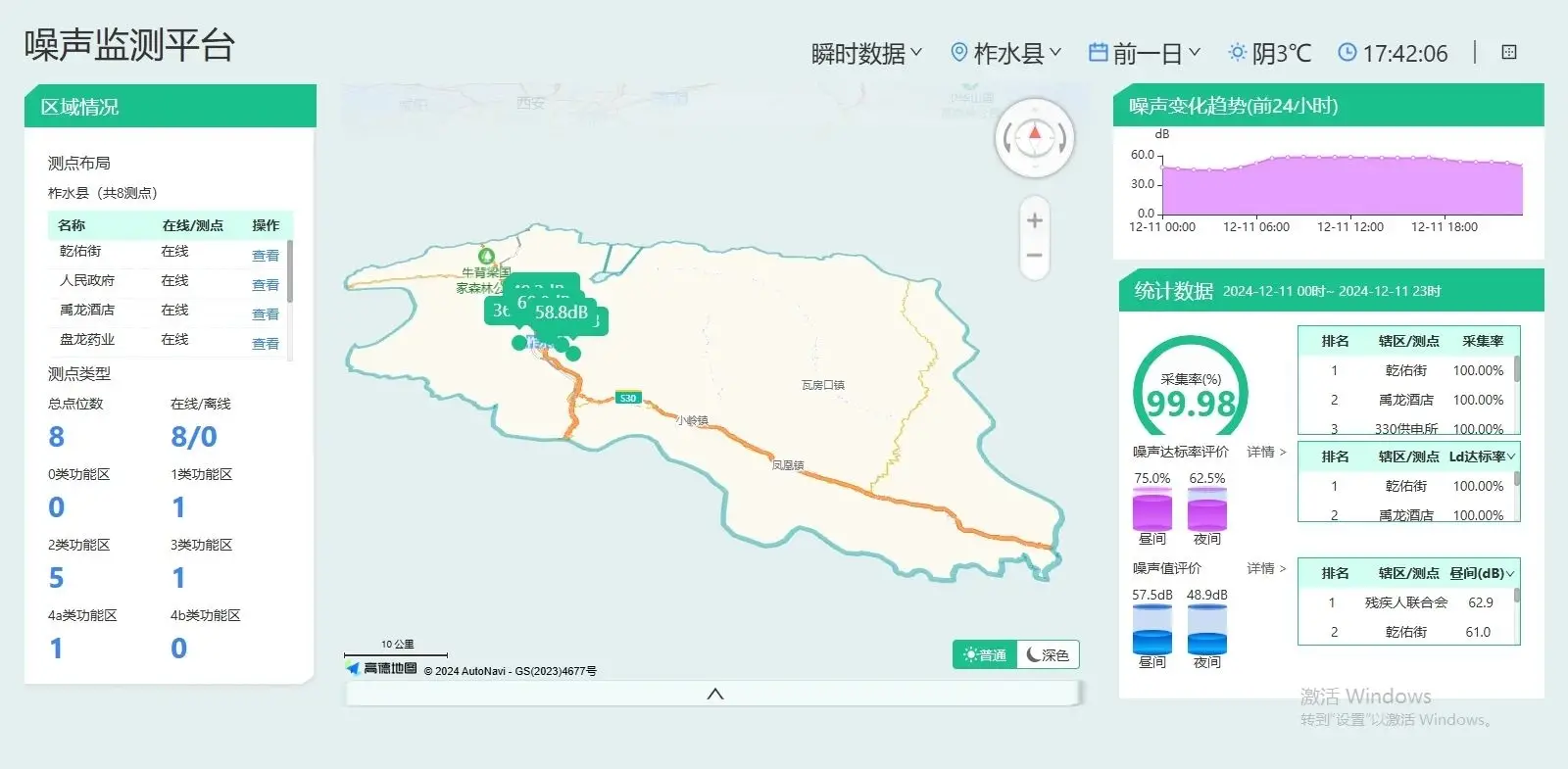Screen dimensions: 1568x769
Task: Click the 采集率 column header
Action: (x=1483, y=341)
